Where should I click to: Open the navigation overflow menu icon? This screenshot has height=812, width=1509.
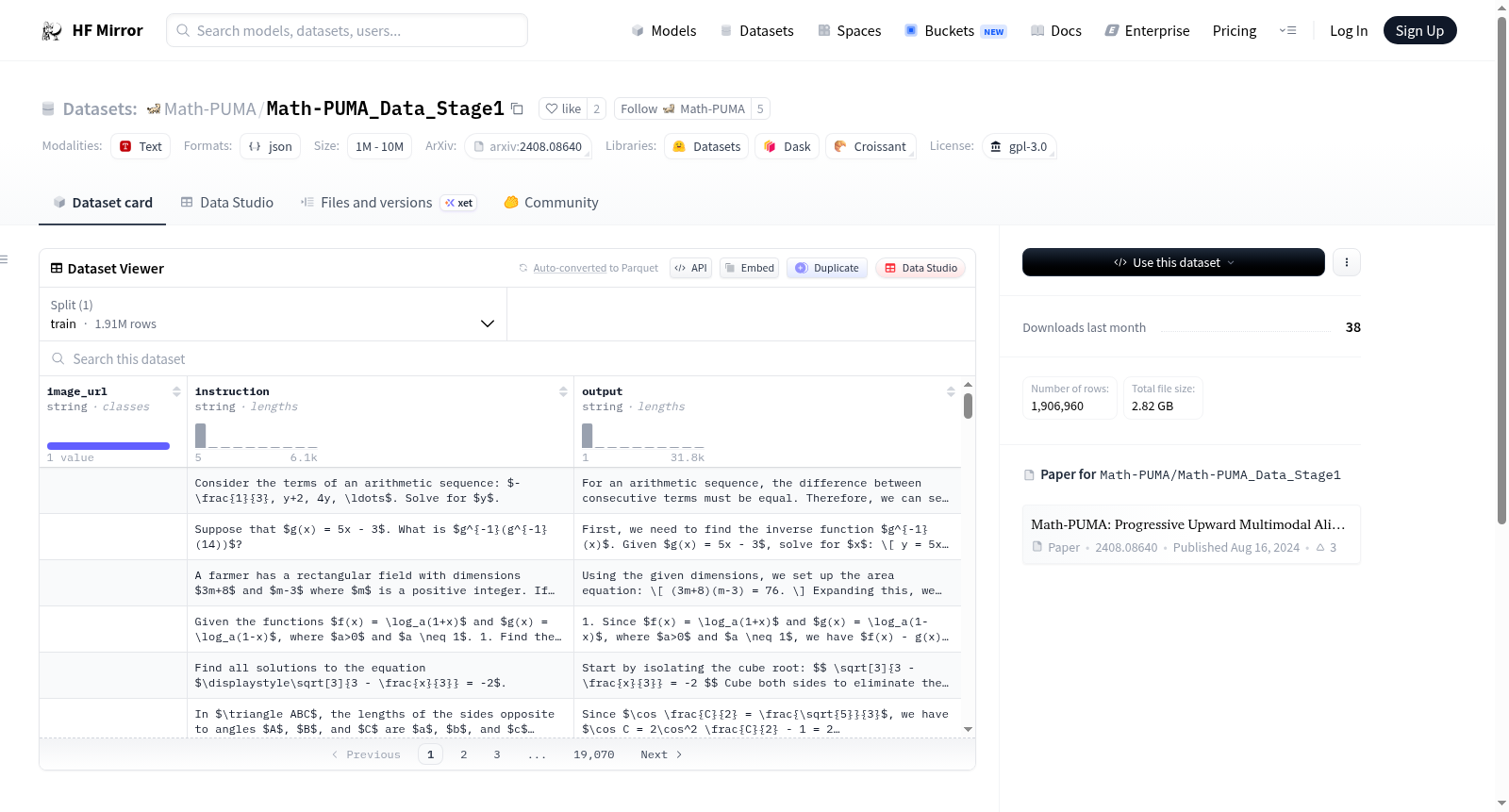pos(1287,31)
